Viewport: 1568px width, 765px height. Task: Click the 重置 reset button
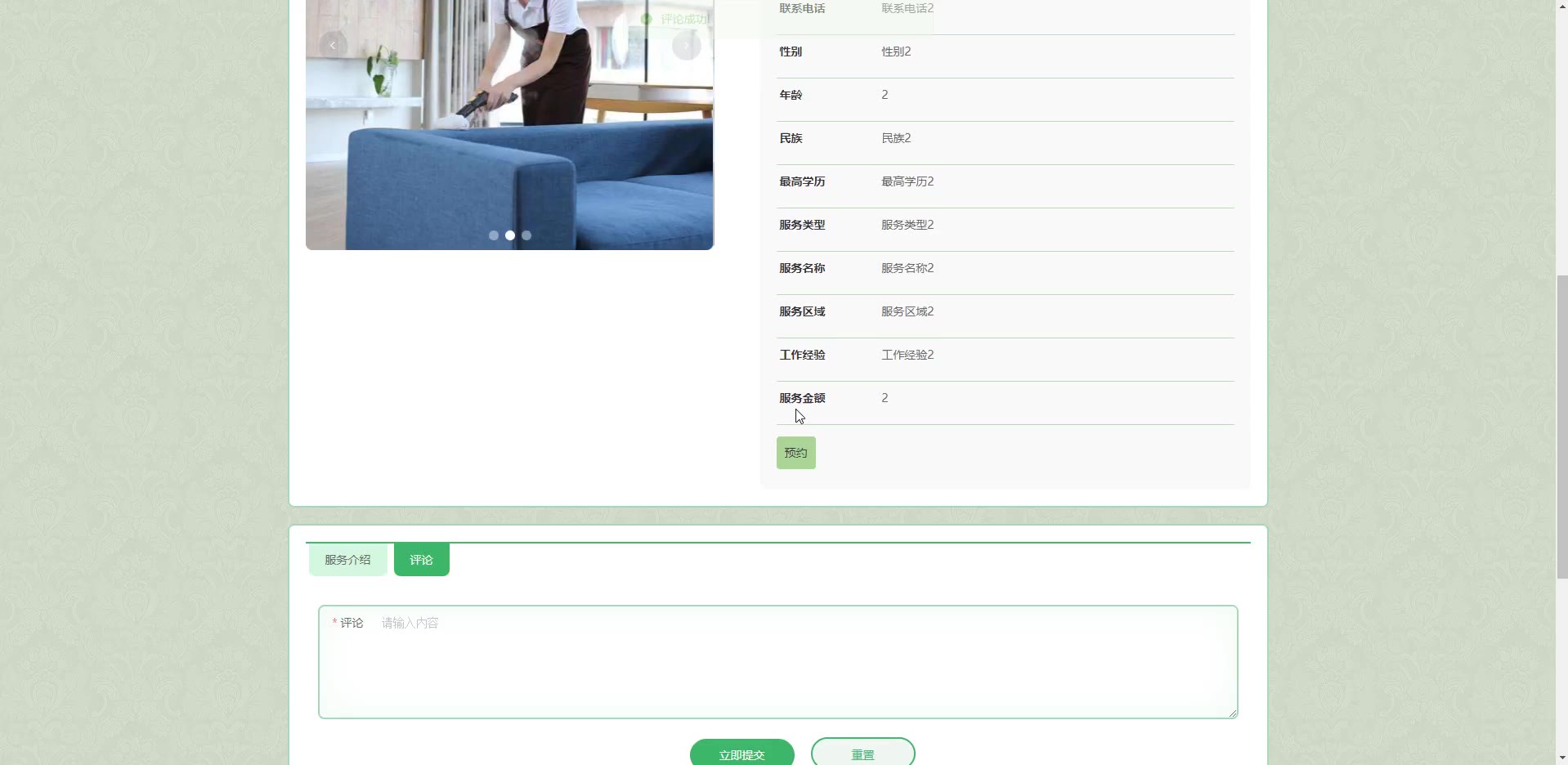863,753
